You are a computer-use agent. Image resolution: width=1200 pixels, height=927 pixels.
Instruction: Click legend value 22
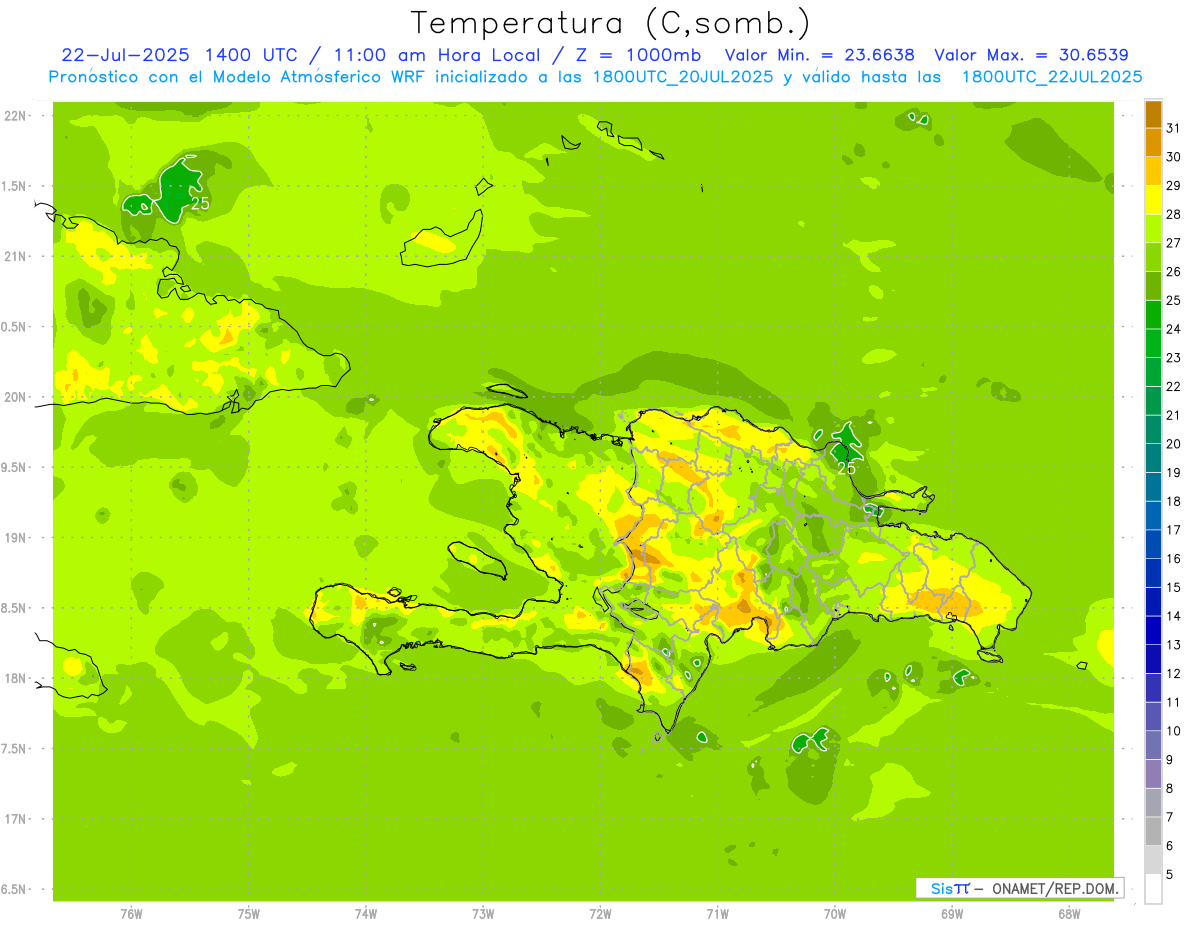click(1174, 387)
